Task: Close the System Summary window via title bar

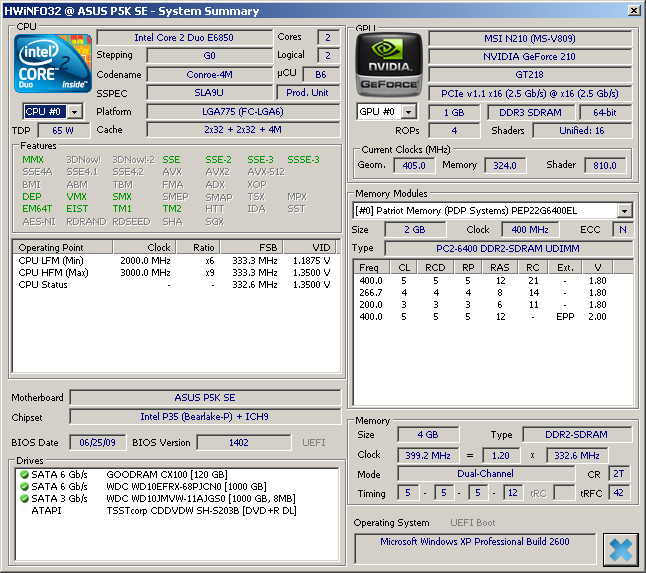Action: 634,10
